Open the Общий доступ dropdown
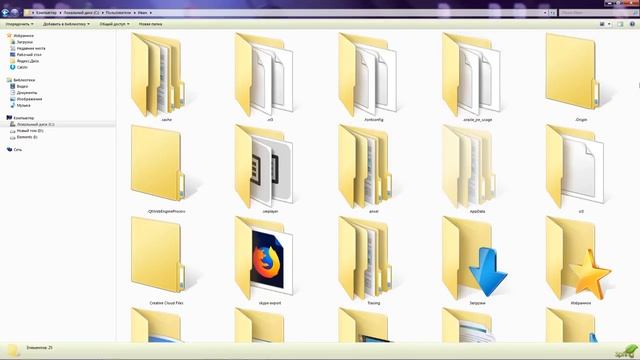640x360 pixels. [114, 24]
